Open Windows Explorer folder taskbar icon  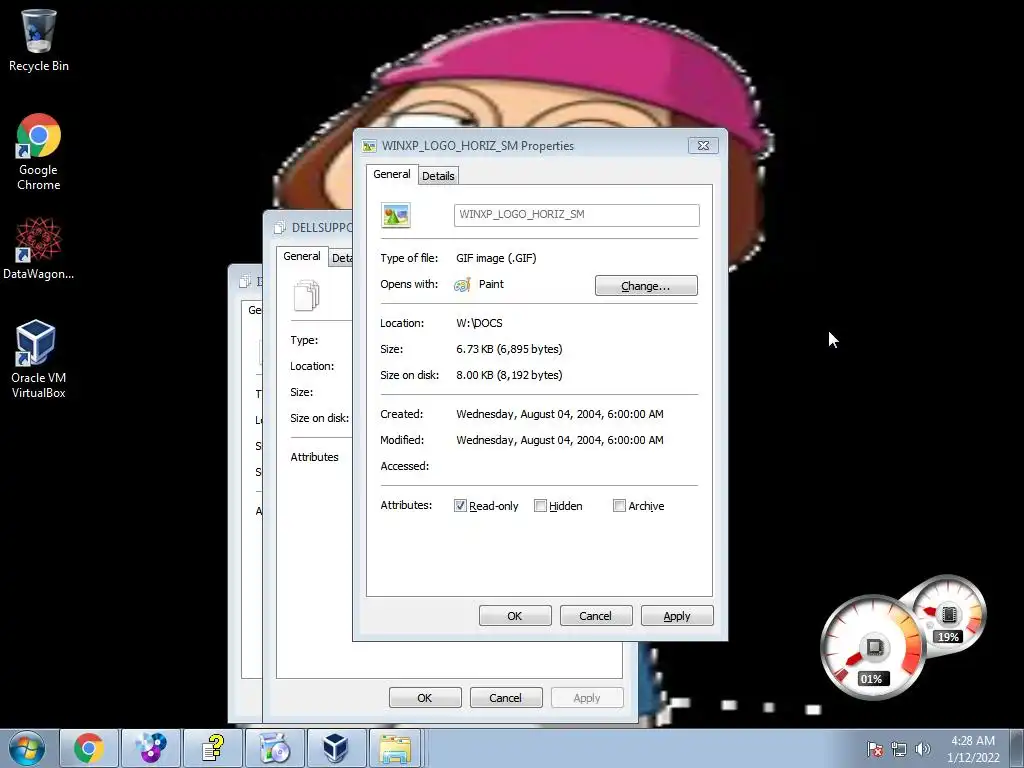(396, 748)
